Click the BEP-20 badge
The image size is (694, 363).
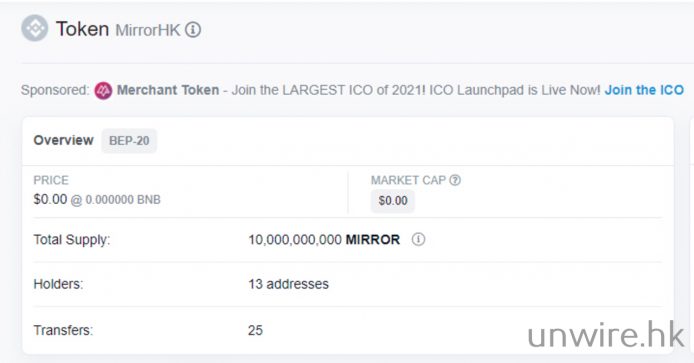coord(129,141)
